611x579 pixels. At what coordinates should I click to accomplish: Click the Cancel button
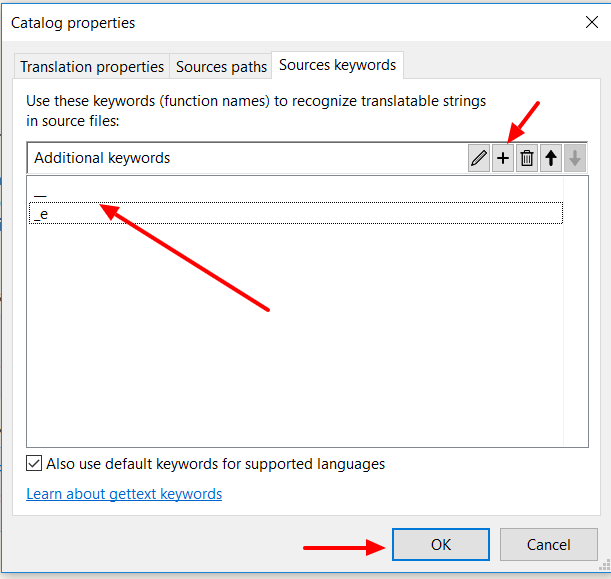pyautogui.click(x=549, y=545)
